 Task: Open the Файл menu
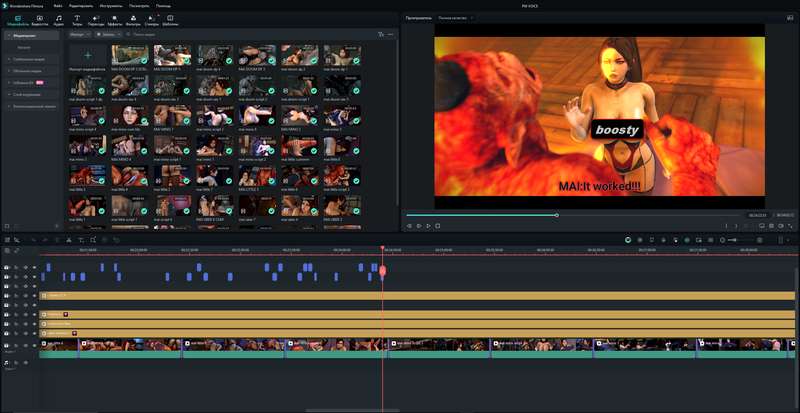(x=58, y=6)
